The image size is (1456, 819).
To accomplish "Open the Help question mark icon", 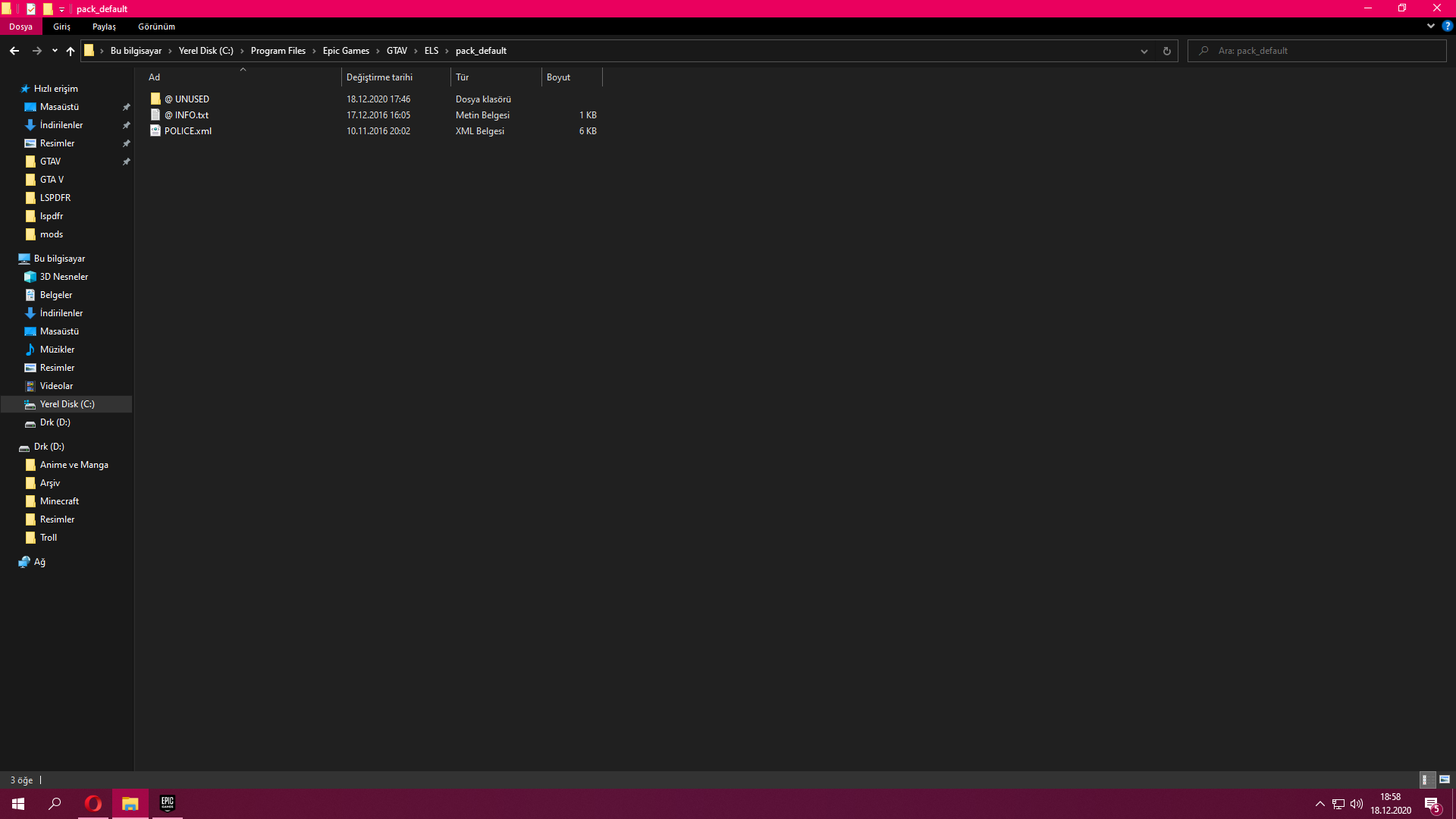I will (x=1447, y=26).
